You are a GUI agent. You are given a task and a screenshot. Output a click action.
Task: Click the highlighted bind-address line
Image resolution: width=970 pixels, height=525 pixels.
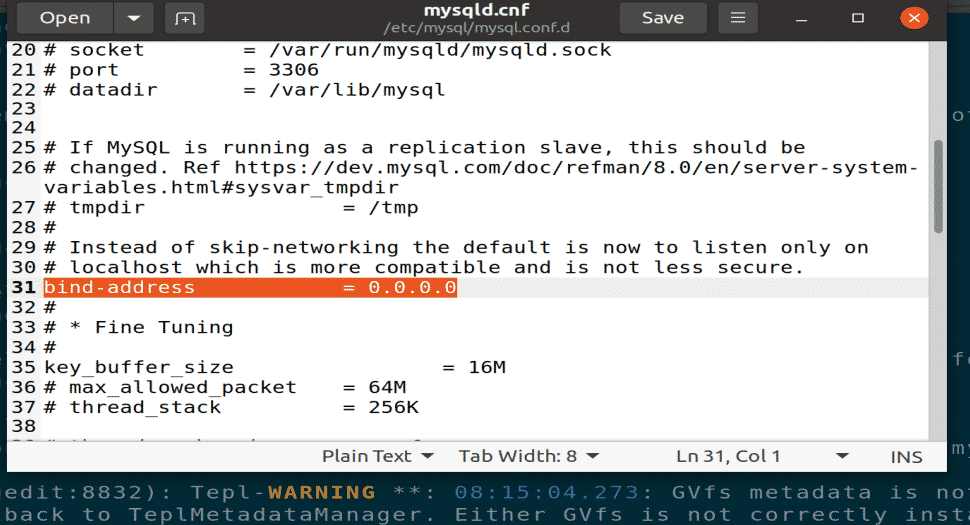coord(250,288)
